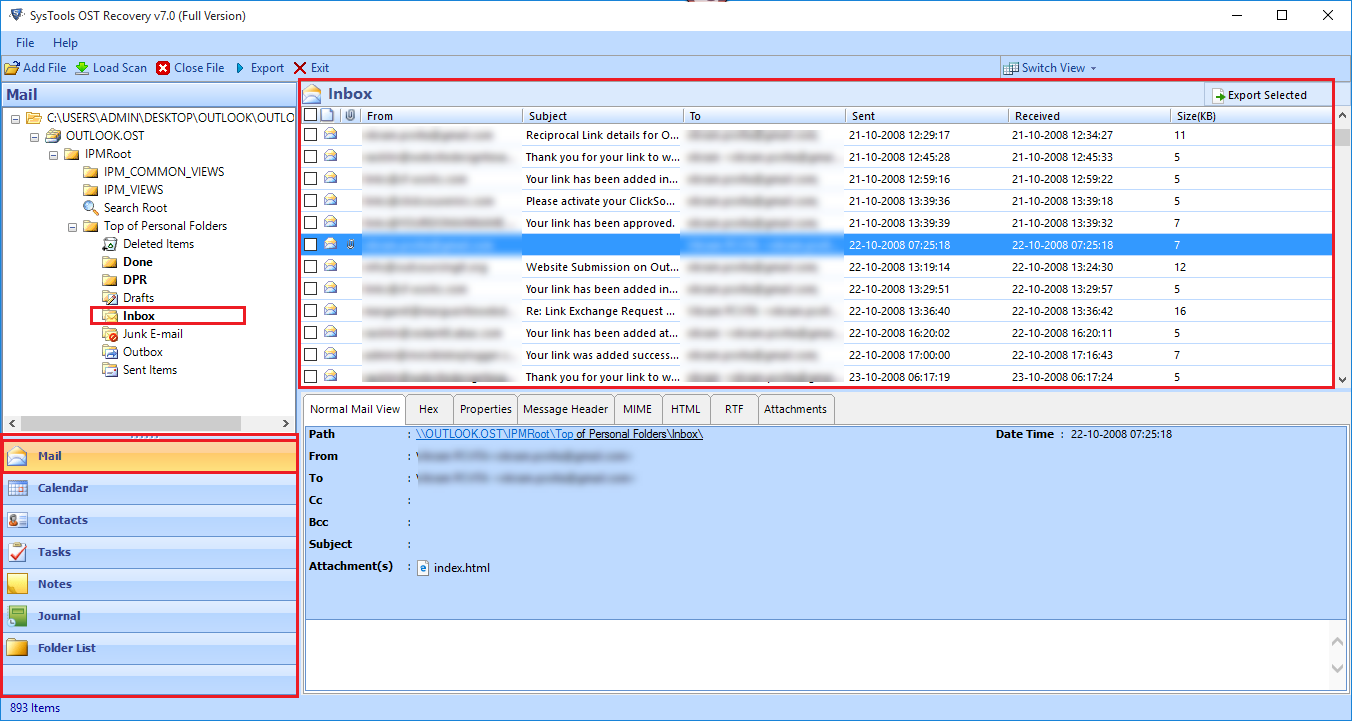1352x721 pixels.
Task: Select the Inbox folder in tree
Action: tap(139, 316)
